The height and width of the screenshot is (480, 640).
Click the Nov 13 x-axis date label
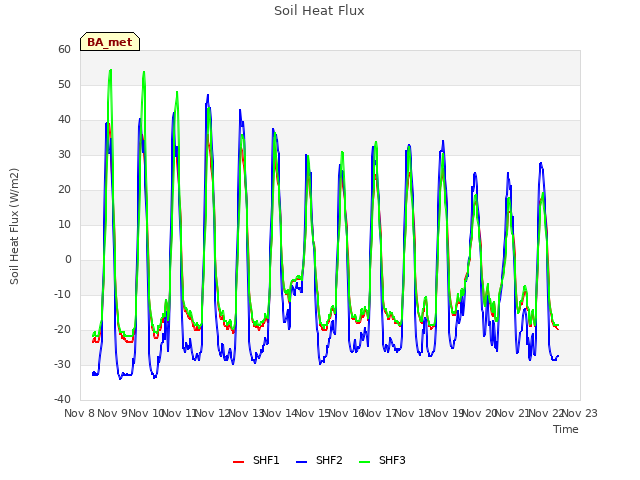click(x=247, y=413)
